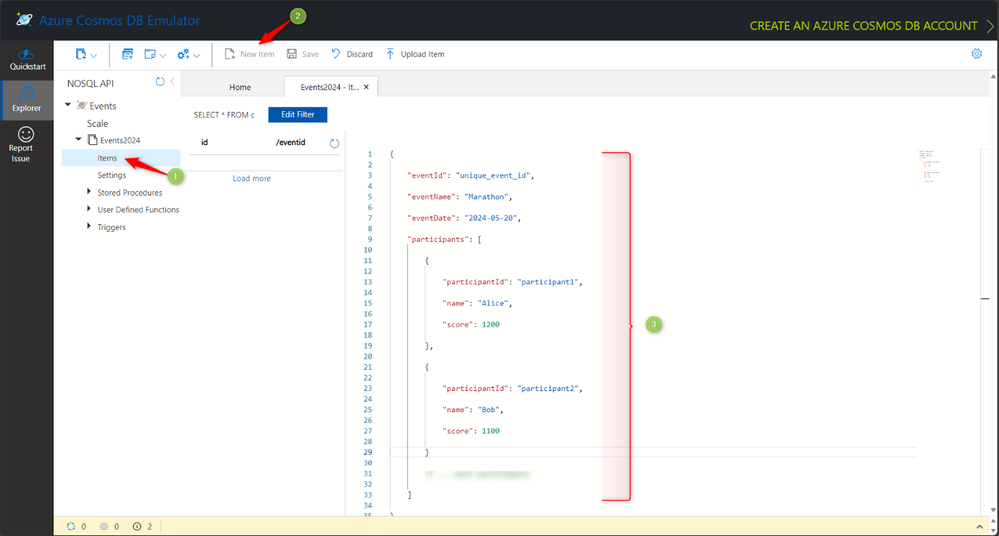
Task: Expand the Triggers node
Action: pyautogui.click(x=89, y=226)
